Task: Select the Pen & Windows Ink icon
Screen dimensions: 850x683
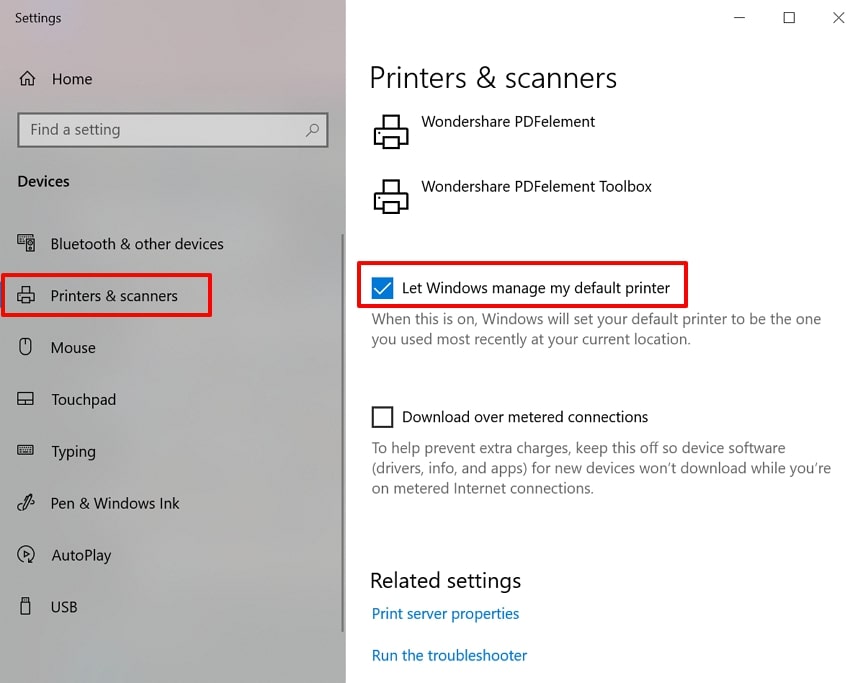Action: click(x=27, y=503)
